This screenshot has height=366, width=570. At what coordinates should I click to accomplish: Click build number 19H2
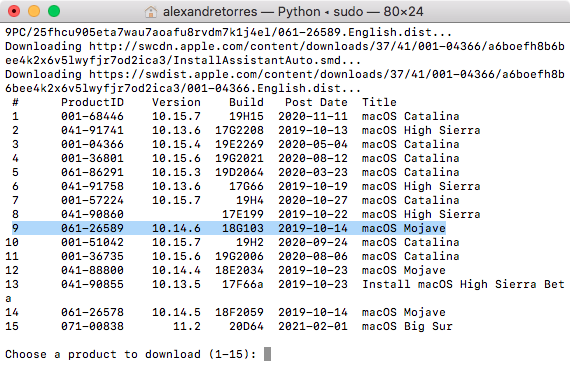tap(250, 242)
